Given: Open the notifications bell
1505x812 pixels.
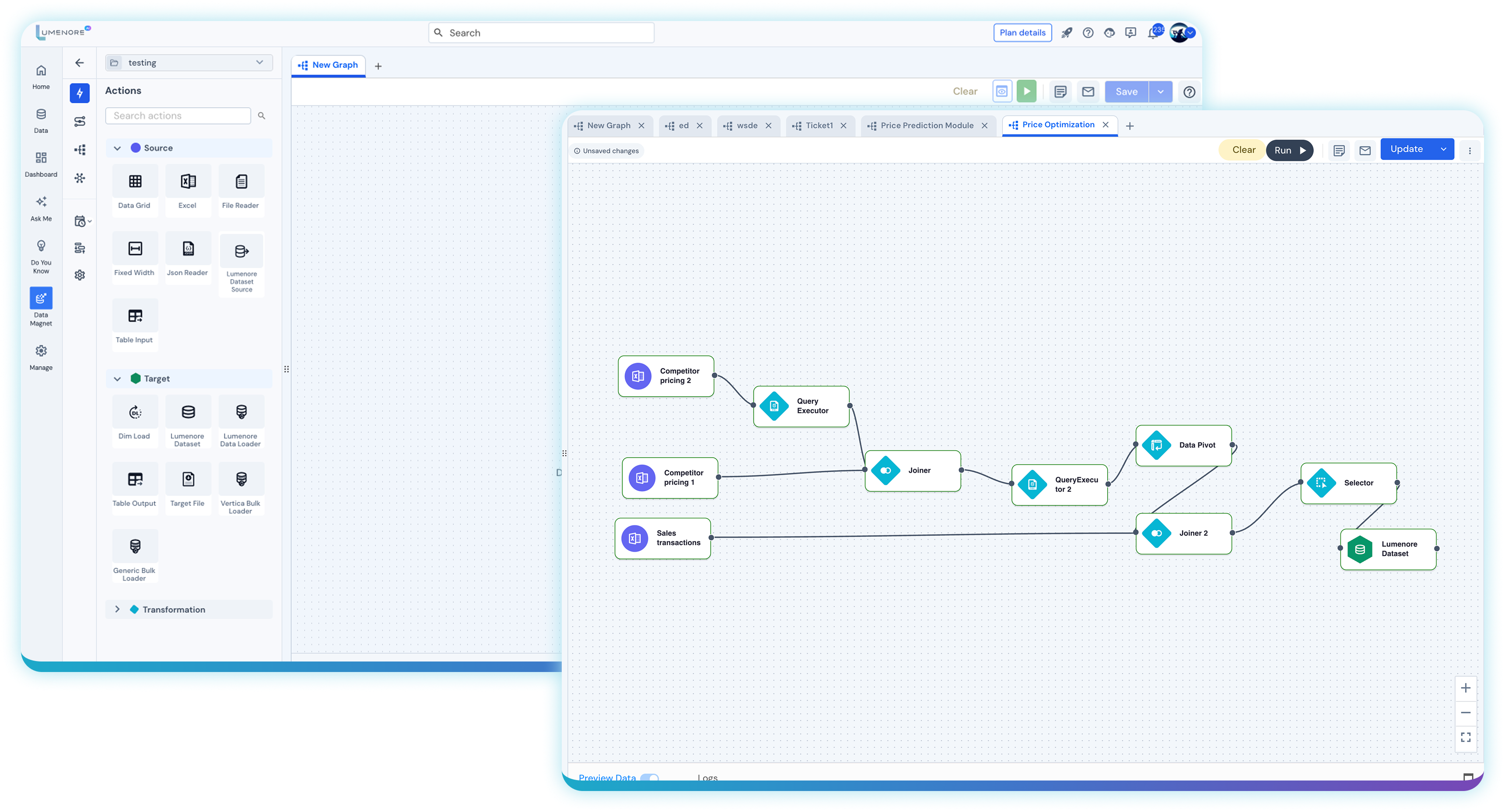Looking at the screenshot, I should point(1153,33).
